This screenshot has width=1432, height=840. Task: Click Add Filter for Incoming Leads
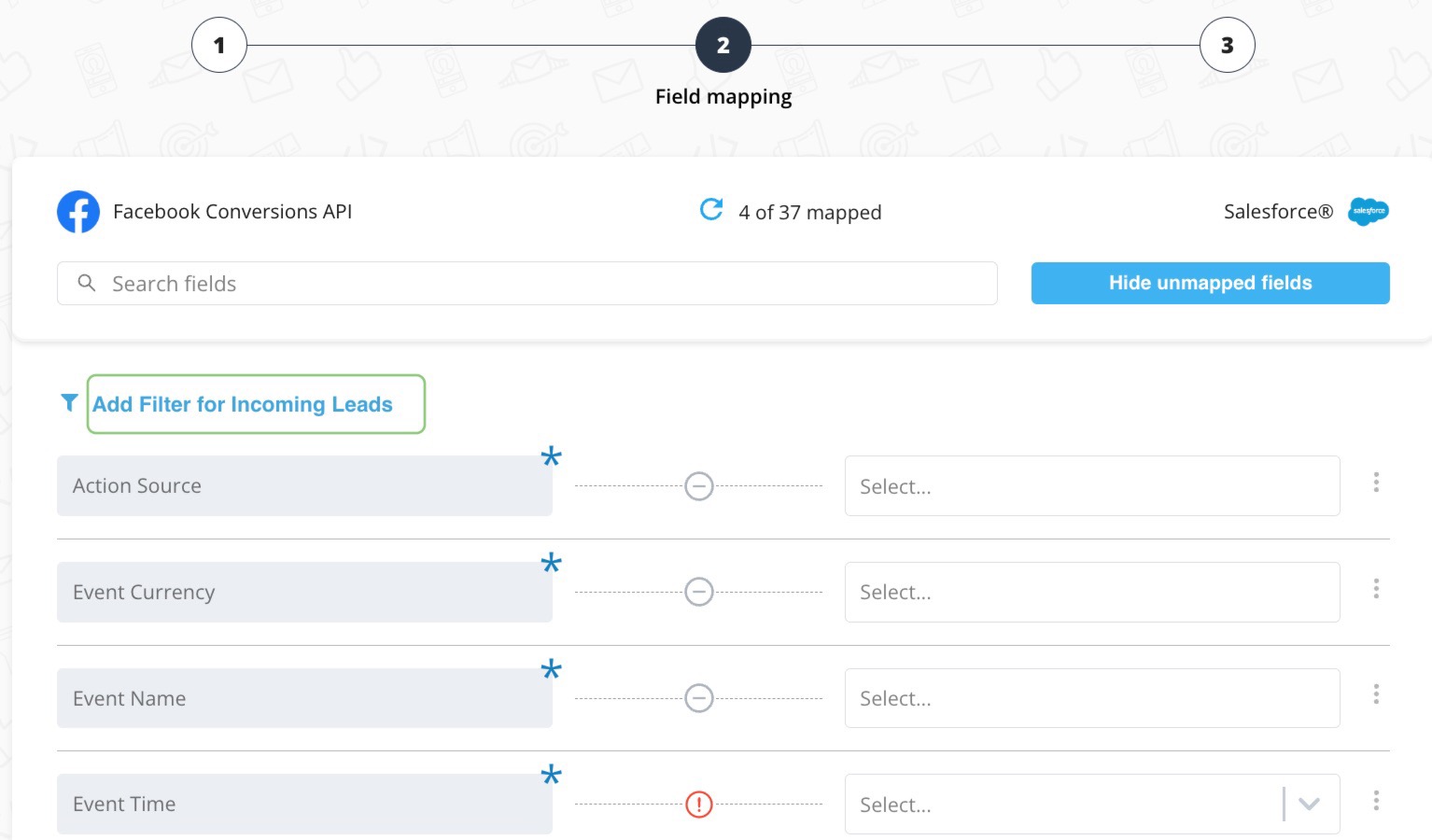click(x=243, y=404)
